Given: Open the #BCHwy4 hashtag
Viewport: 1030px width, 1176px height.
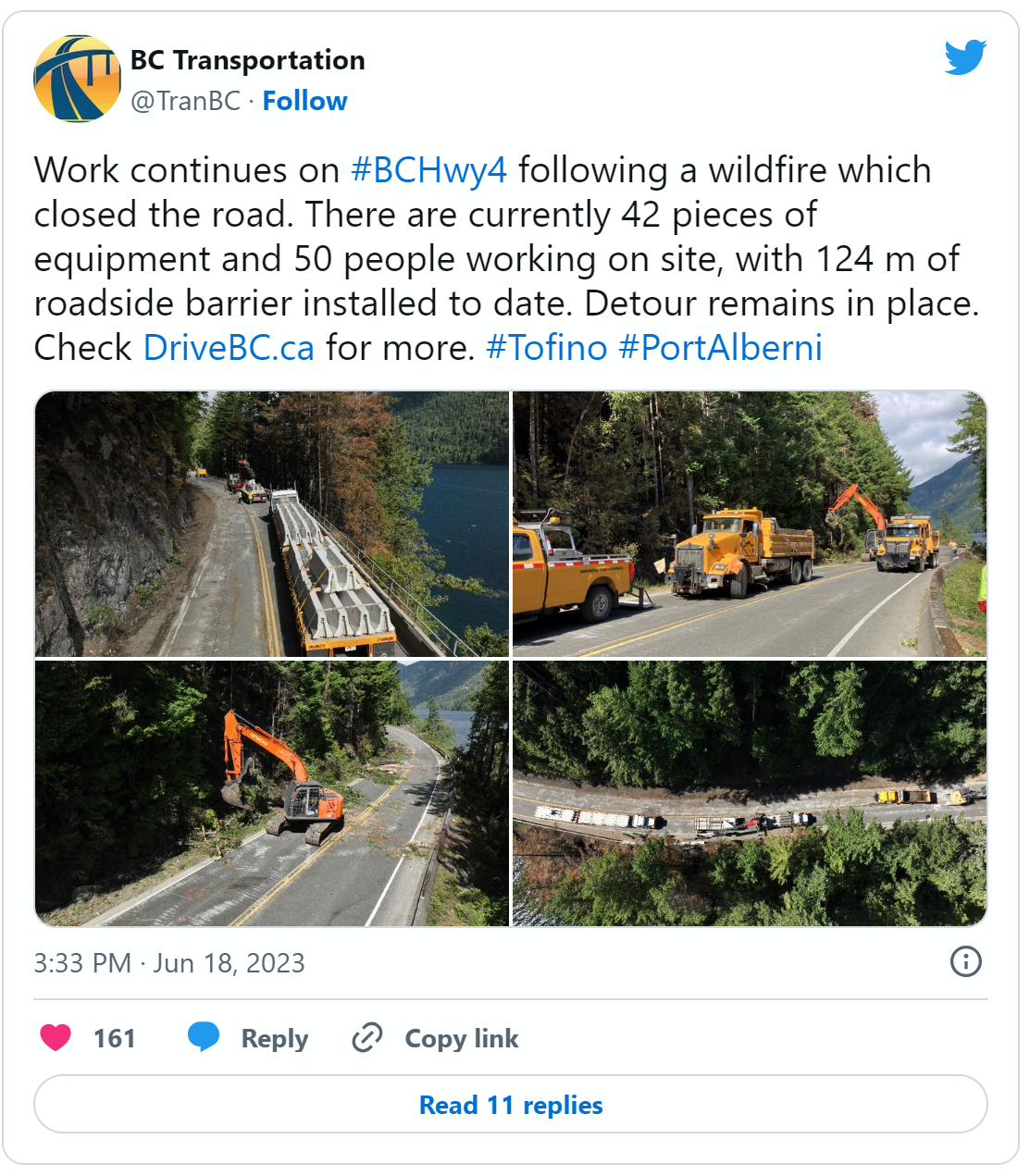Looking at the screenshot, I should click(429, 170).
